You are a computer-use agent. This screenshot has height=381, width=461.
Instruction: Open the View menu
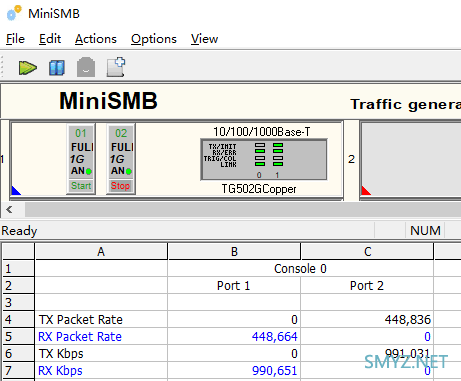pos(204,39)
